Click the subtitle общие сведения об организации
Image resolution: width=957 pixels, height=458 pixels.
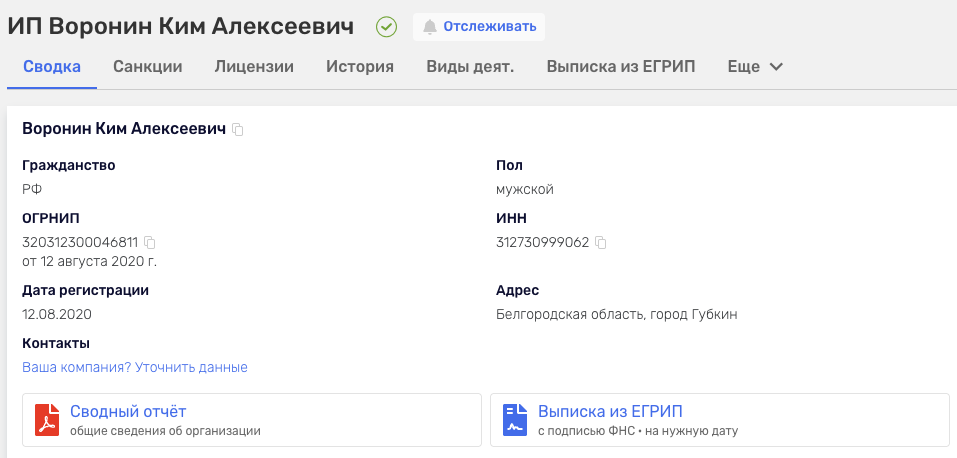pos(165,431)
